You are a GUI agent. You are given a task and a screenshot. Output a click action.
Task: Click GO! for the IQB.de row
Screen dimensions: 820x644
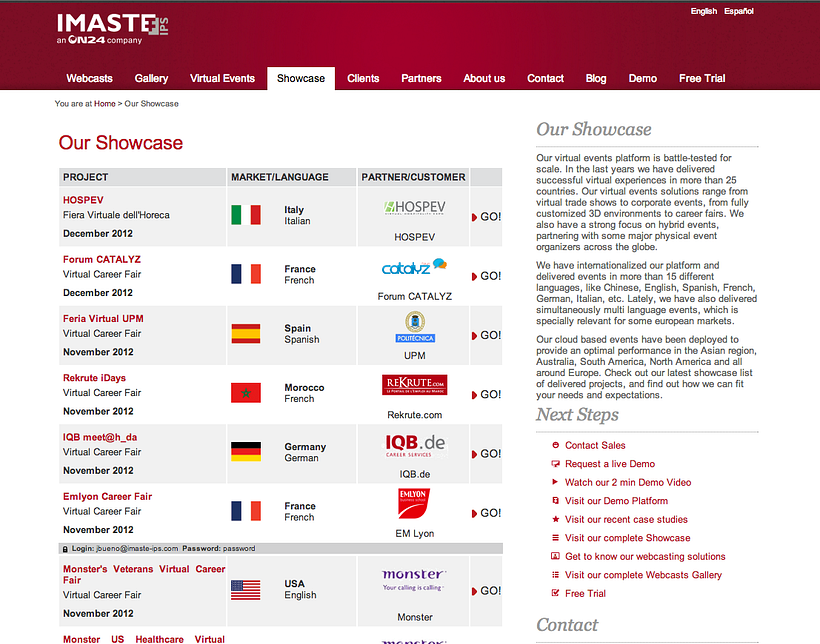click(486, 454)
